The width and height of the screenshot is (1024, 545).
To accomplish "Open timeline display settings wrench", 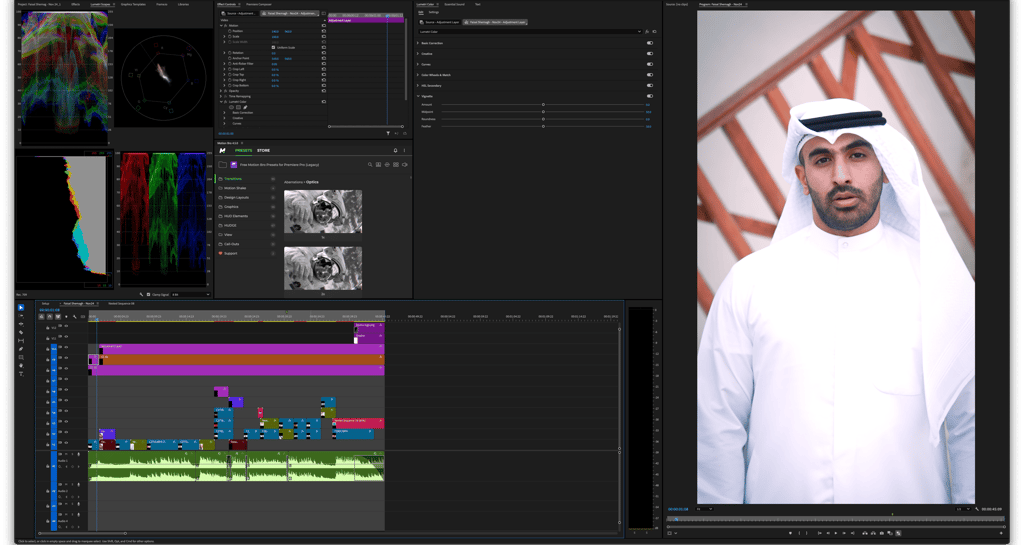I will pyautogui.click(x=74, y=317).
